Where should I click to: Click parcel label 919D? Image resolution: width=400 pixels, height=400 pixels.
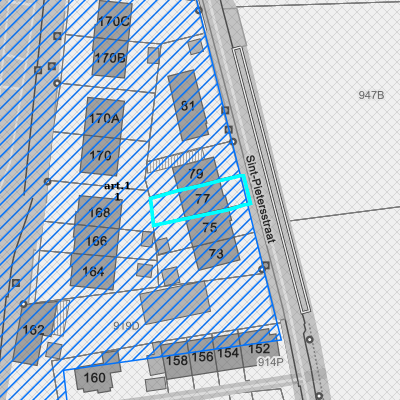[x=126, y=326]
